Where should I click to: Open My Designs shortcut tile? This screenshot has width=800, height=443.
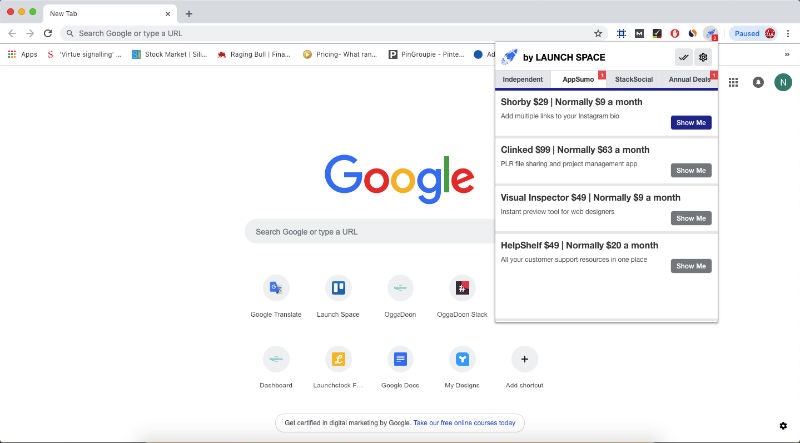(462, 368)
